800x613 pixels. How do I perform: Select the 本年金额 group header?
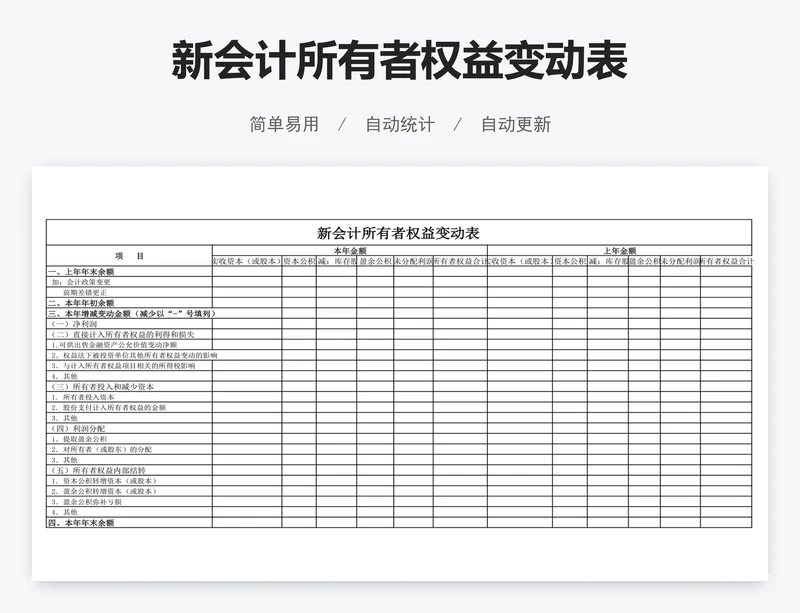coord(350,251)
